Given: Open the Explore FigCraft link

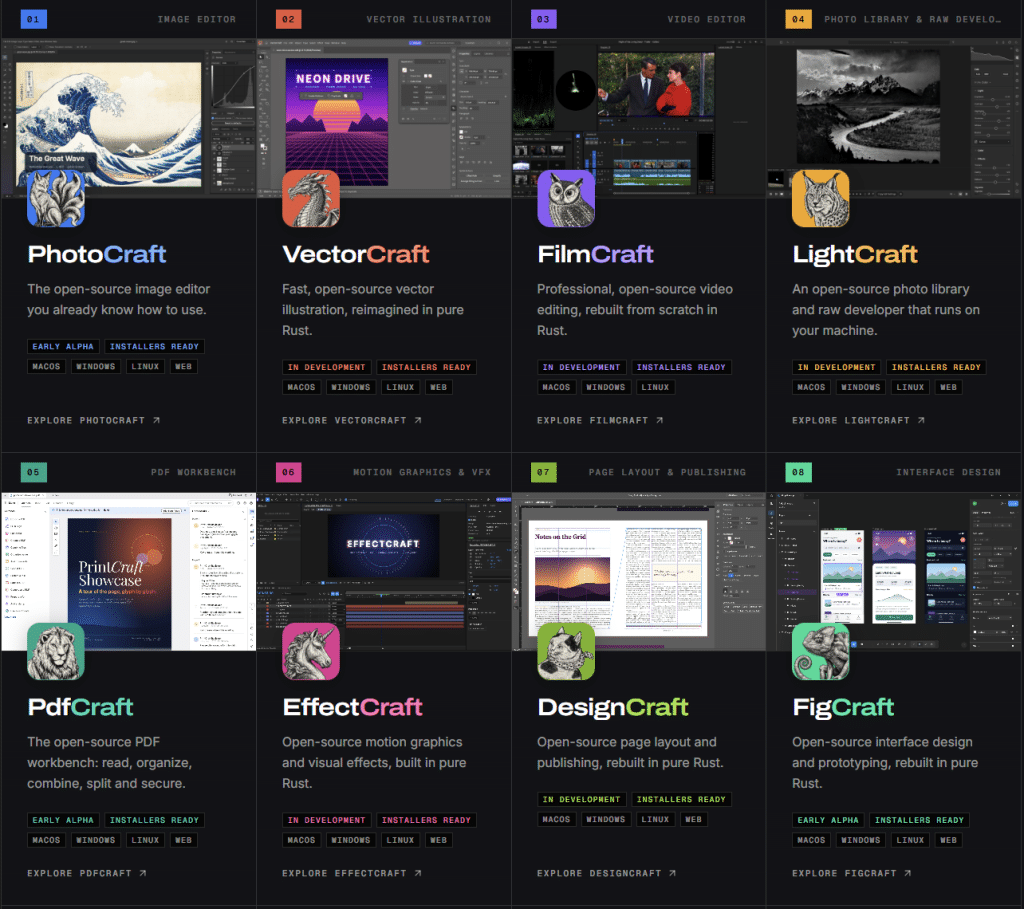Looking at the screenshot, I should pos(852,873).
